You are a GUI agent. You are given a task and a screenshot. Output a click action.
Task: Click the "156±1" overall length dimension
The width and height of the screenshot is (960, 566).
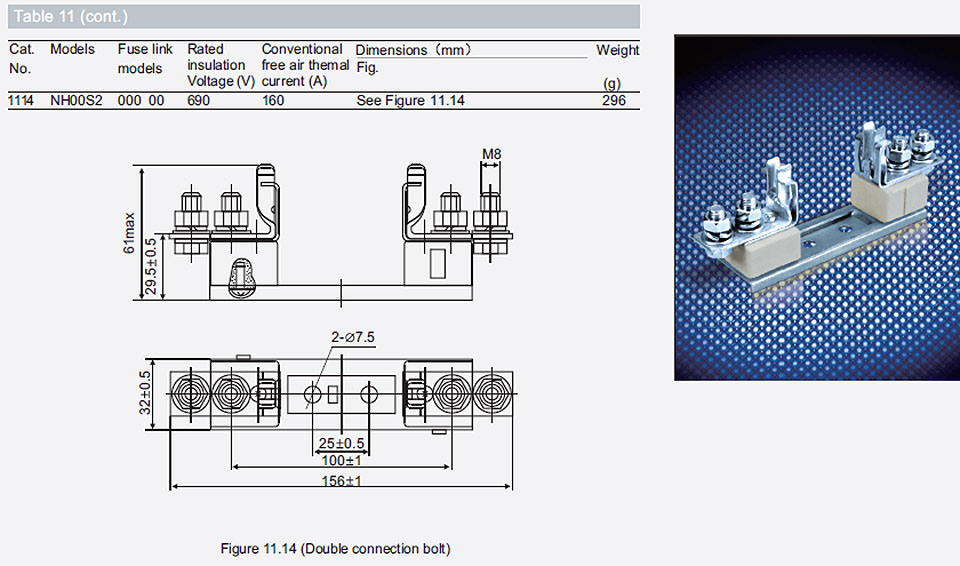click(x=341, y=481)
